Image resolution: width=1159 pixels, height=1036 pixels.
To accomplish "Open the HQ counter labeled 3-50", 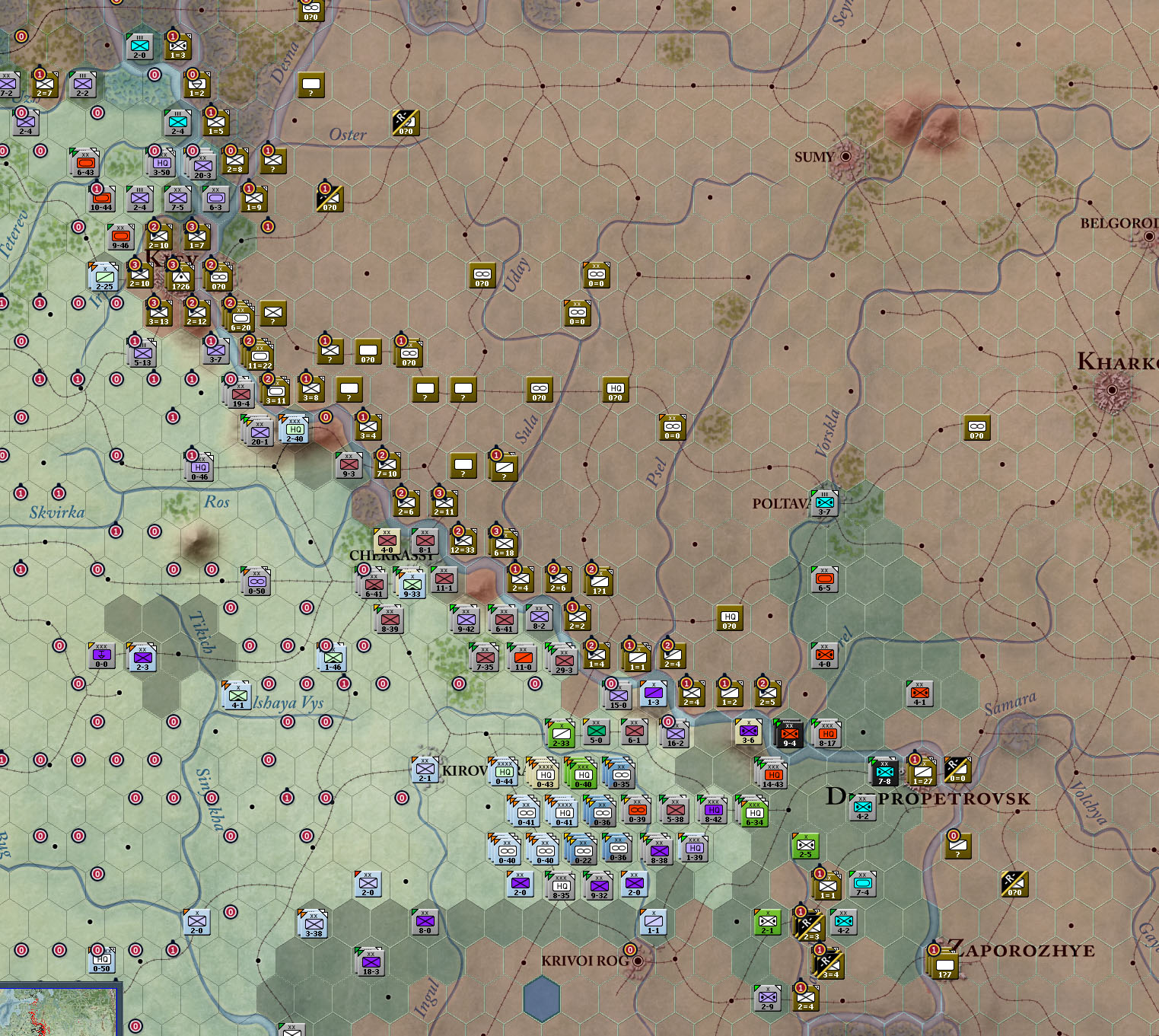I will click(161, 163).
